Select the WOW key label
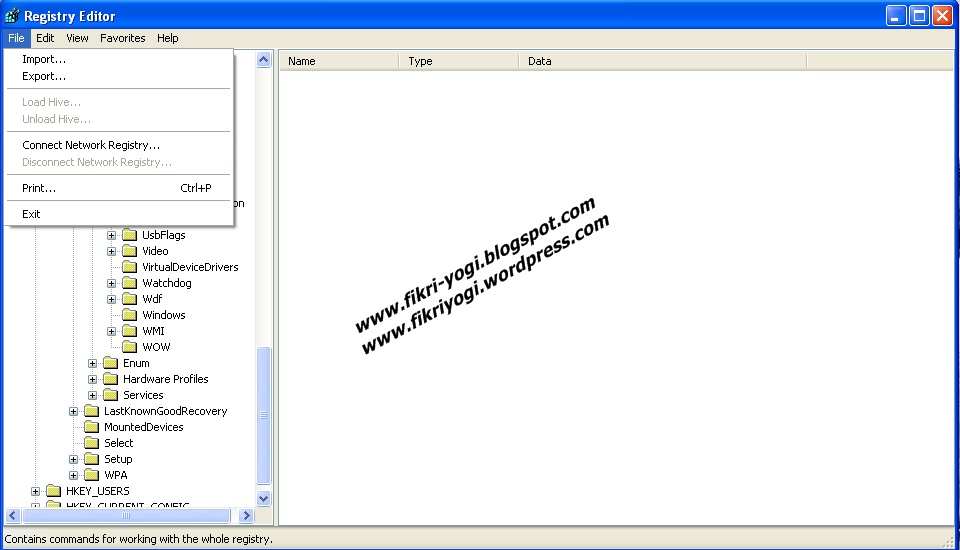The height and width of the screenshot is (550, 960). tap(156, 347)
